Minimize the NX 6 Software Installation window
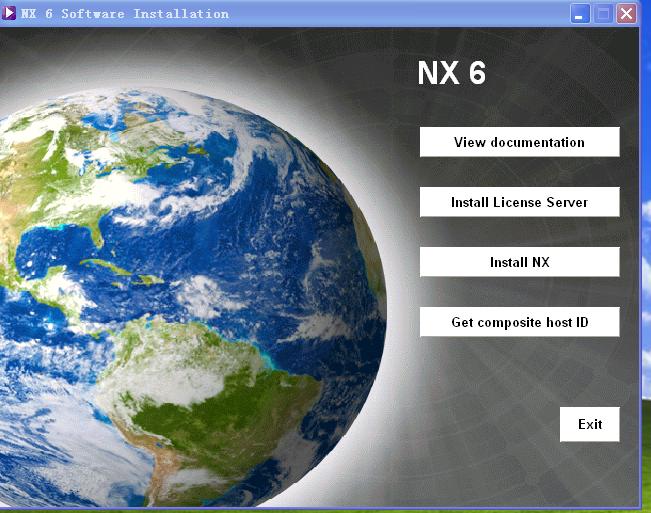 (580, 14)
